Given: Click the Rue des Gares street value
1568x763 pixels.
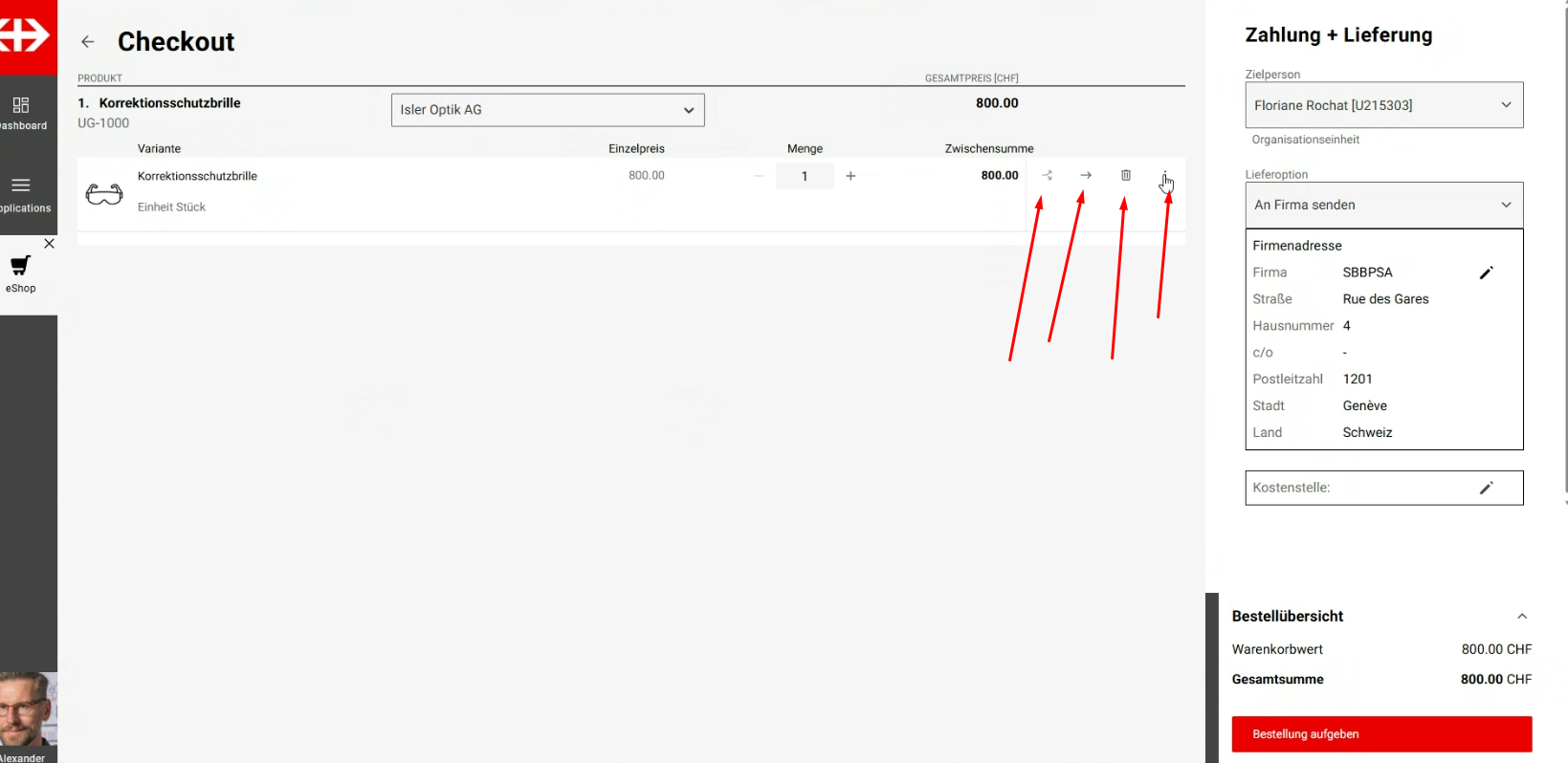Looking at the screenshot, I should coord(1386,299).
